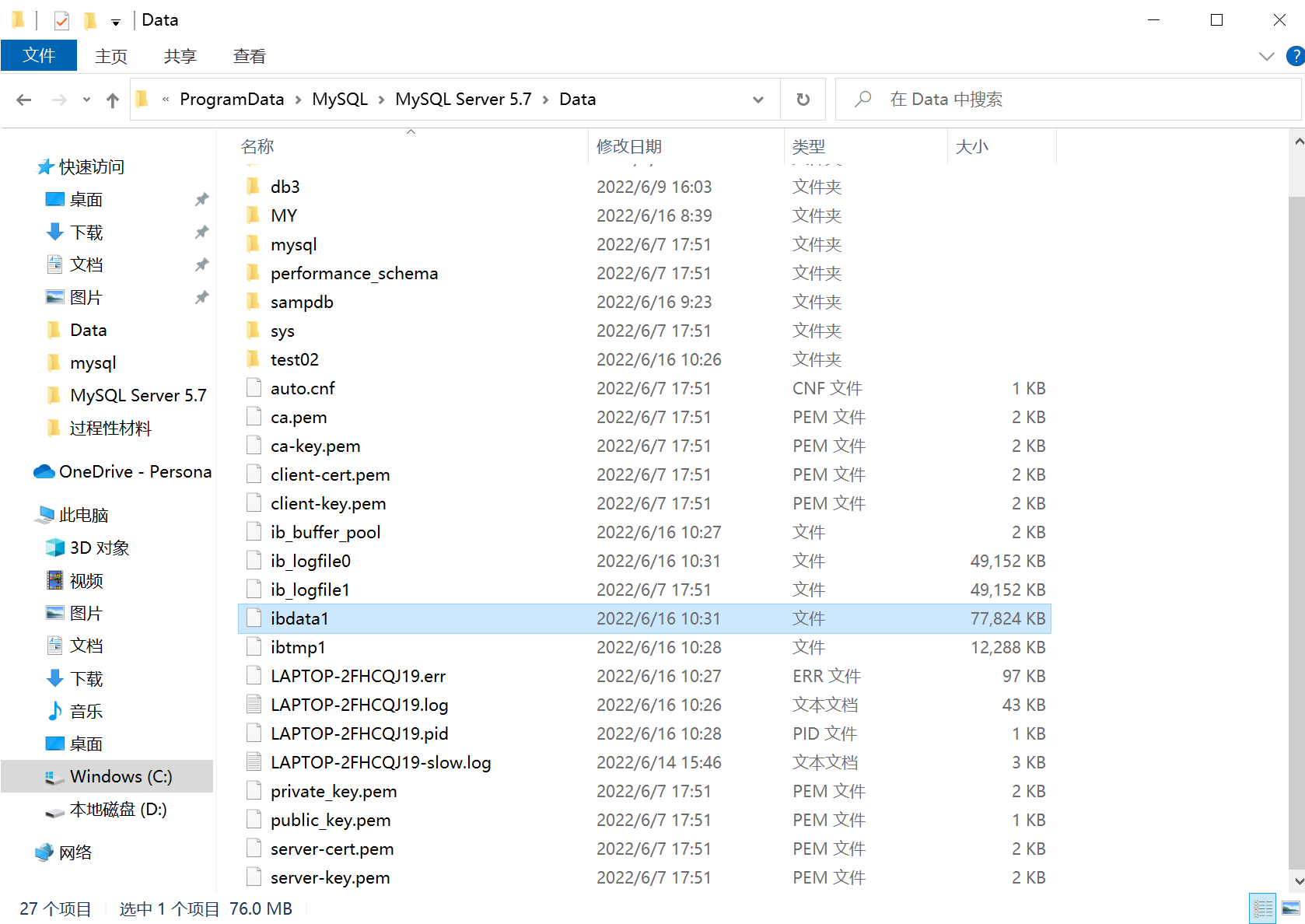Go up one folder level

[x=113, y=100]
